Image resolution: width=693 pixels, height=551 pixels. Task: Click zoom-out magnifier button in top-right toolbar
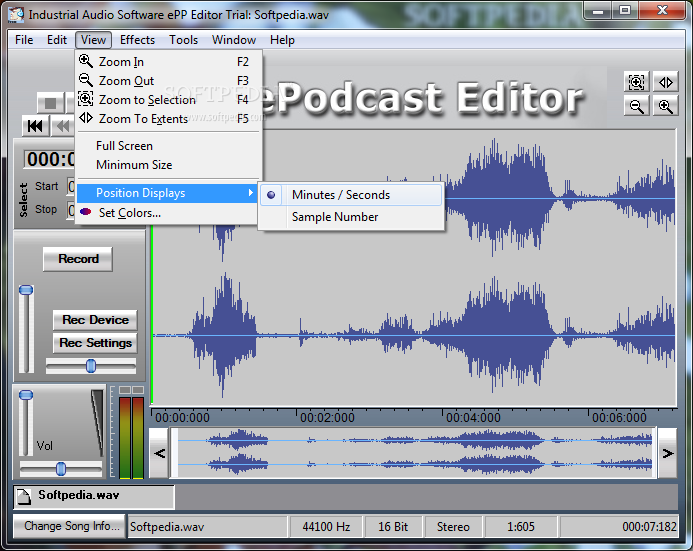click(636, 106)
